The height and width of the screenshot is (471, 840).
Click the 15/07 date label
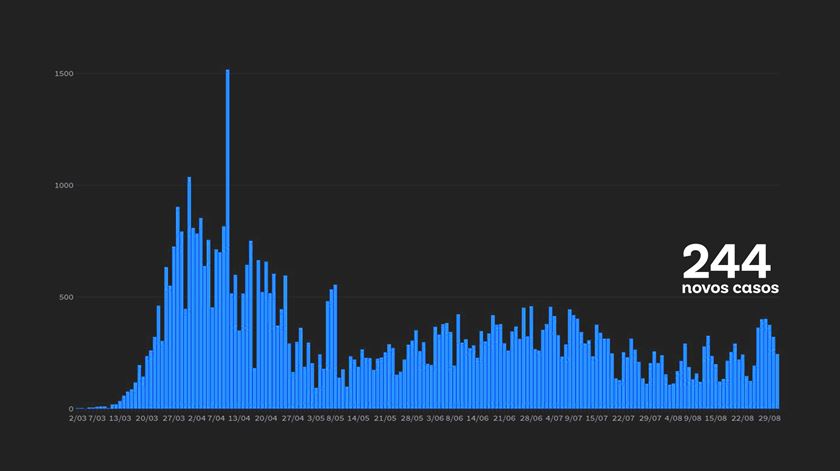click(x=596, y=418)
